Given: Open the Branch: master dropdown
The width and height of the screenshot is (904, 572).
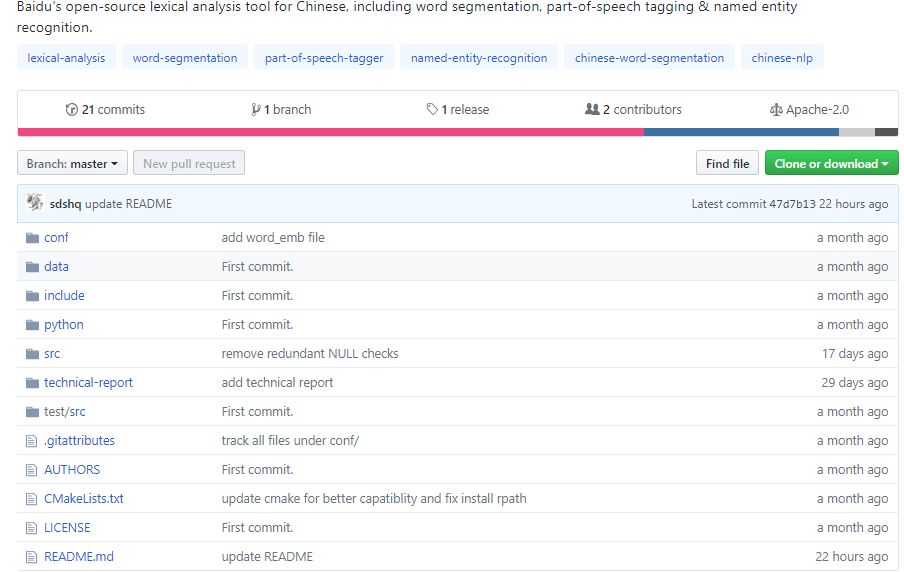Looking at the screenshot, I should 72,163.
